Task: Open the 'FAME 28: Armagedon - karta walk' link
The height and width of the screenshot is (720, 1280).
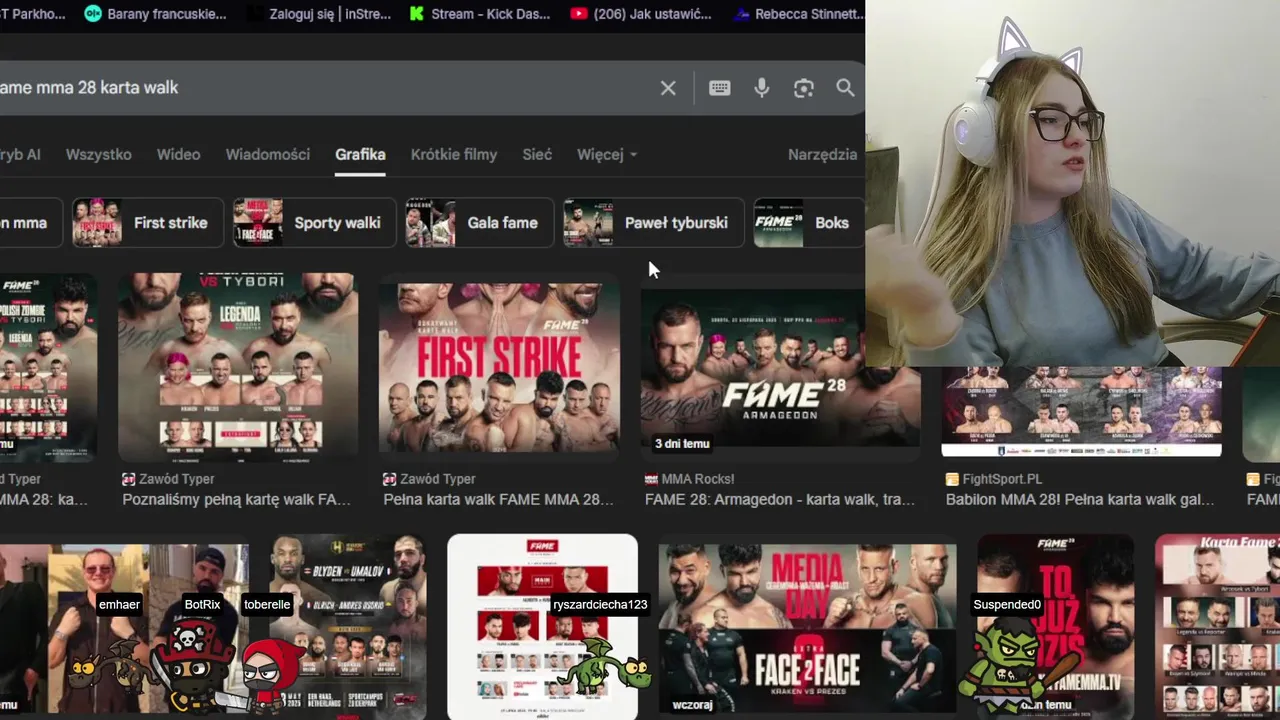Action: [x=779, y=499]
